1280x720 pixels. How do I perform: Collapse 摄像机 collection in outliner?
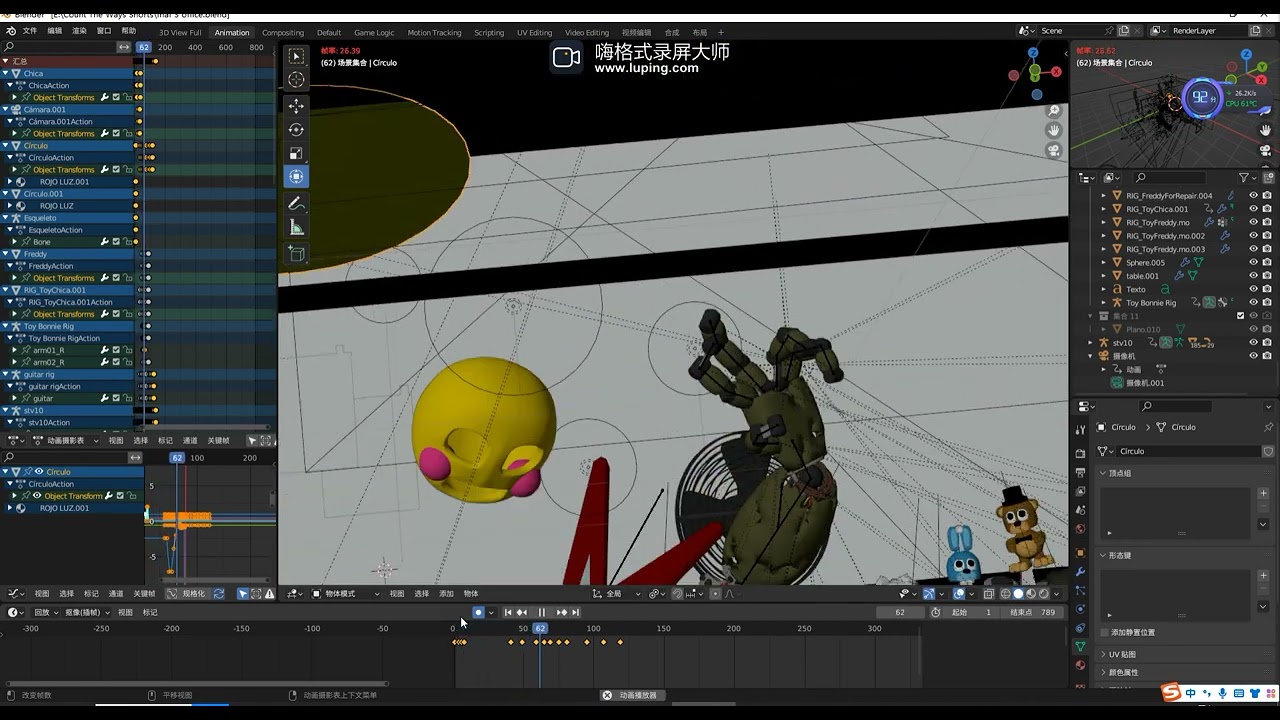click(x=1091, y=356)
